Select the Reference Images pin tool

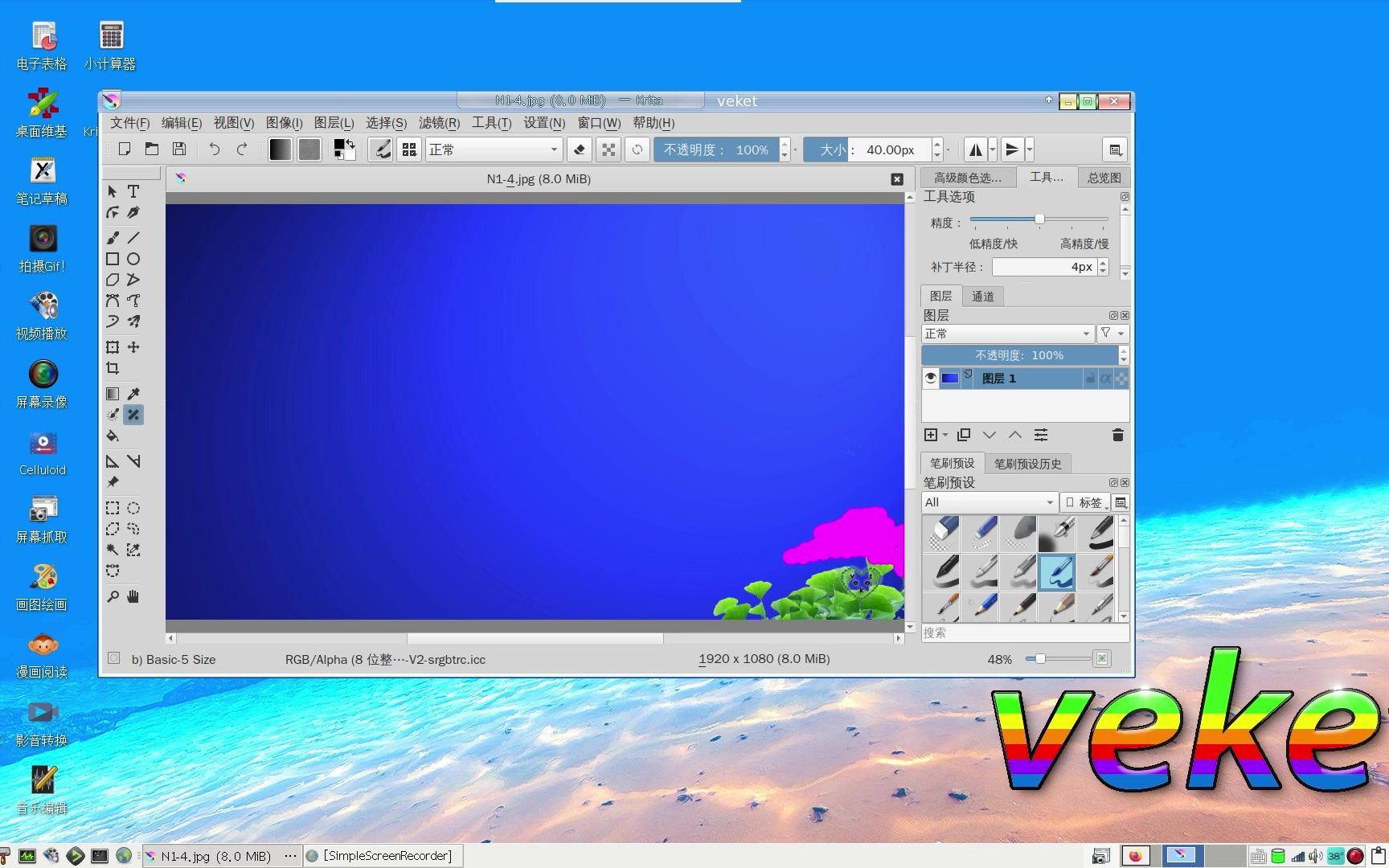[x=113, y=482]
